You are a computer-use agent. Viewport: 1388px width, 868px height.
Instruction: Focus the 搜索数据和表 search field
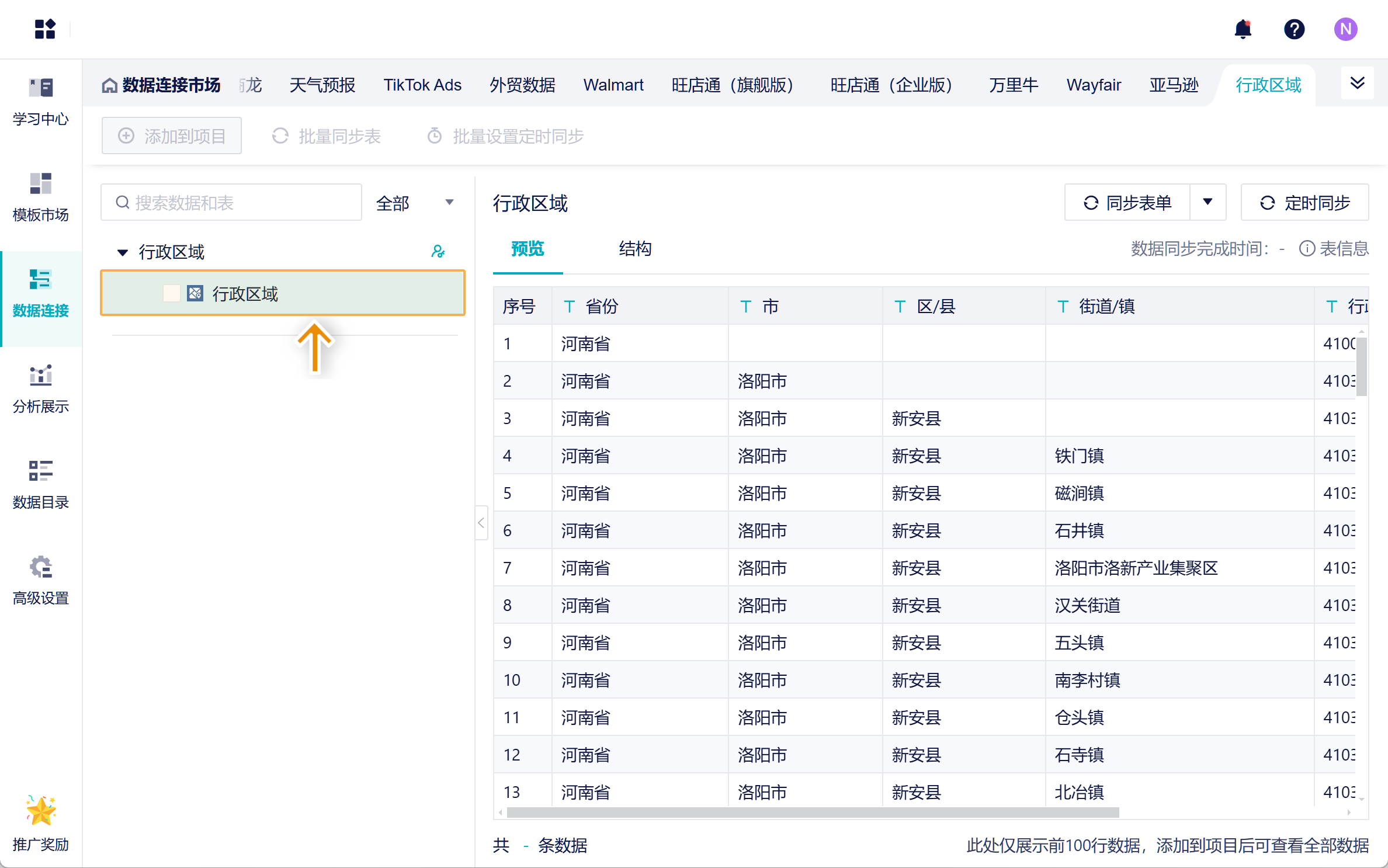point(240,203)
